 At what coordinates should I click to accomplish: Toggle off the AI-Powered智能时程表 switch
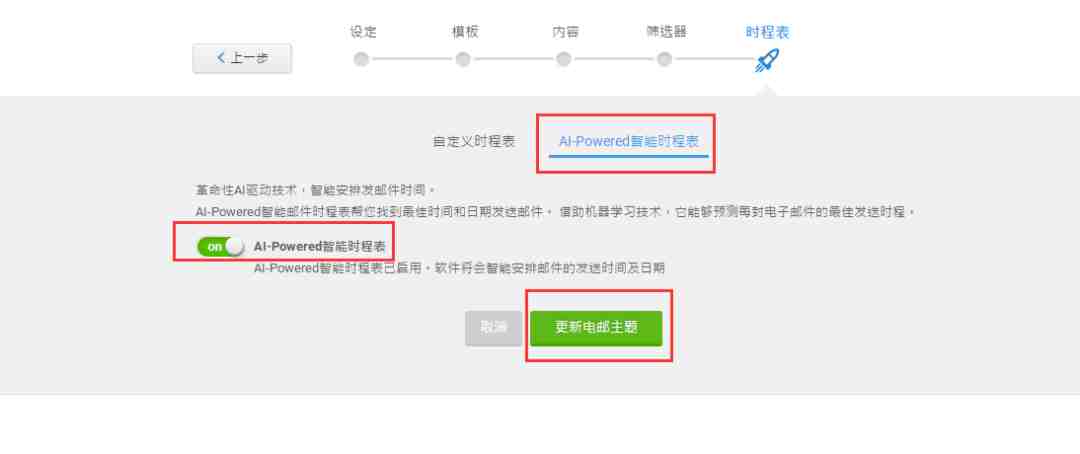pyautogui.click(x=220, y=247)
